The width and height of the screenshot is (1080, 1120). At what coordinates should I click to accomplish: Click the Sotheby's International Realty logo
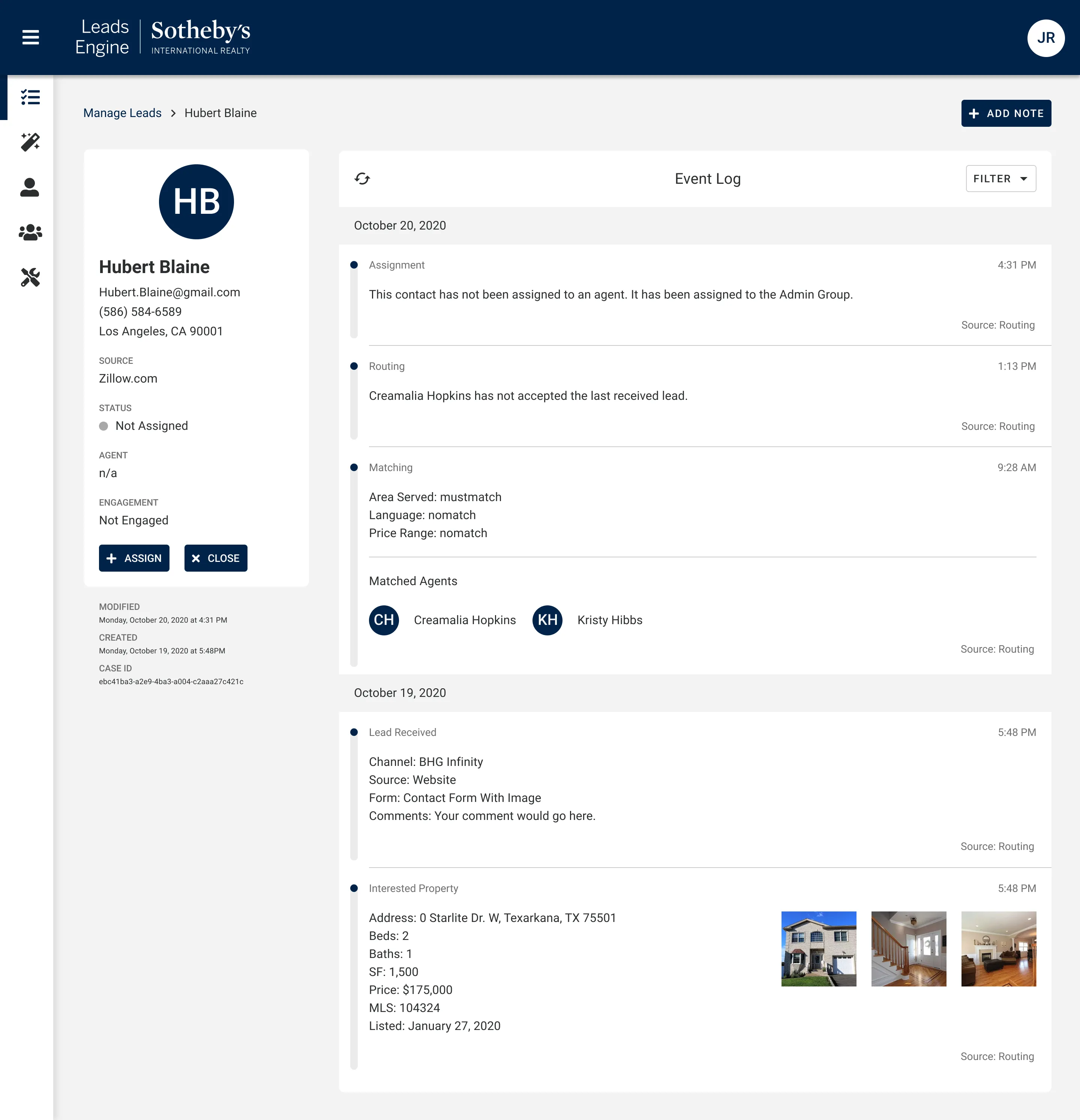pos(201,38)
